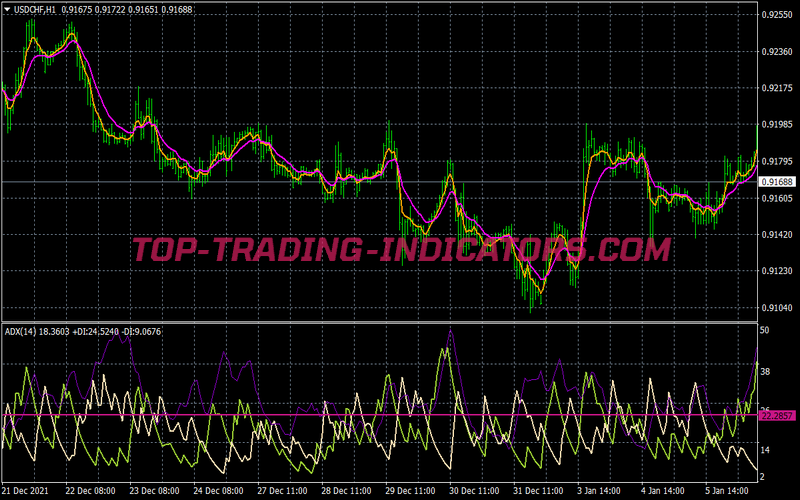800x500 pixels.
Task: Click the USDCHF,H1 symbol label
Action: 34,9
